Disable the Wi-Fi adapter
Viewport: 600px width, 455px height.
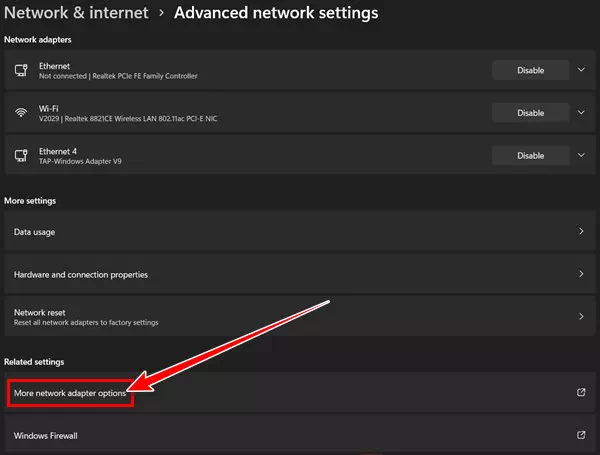[530, 113]
